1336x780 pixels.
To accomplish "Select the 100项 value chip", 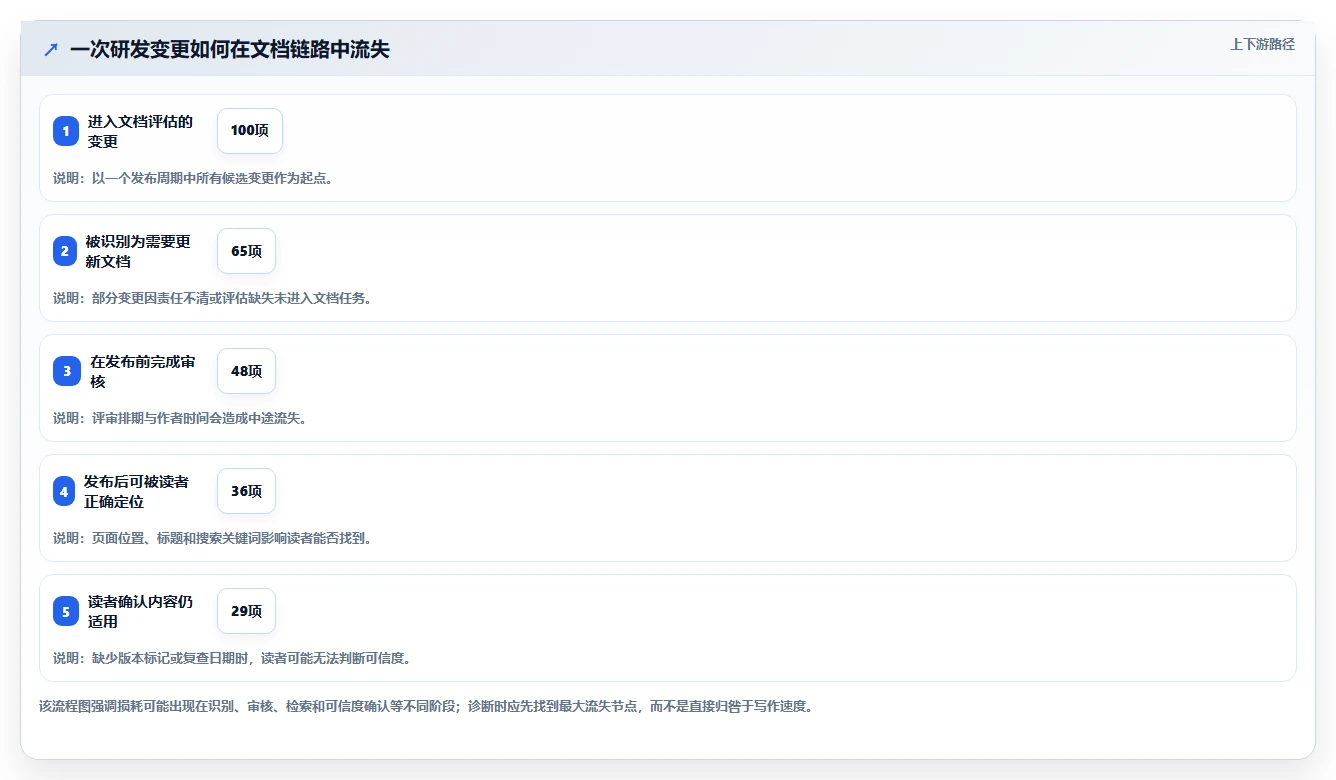I will click(250, 131).
